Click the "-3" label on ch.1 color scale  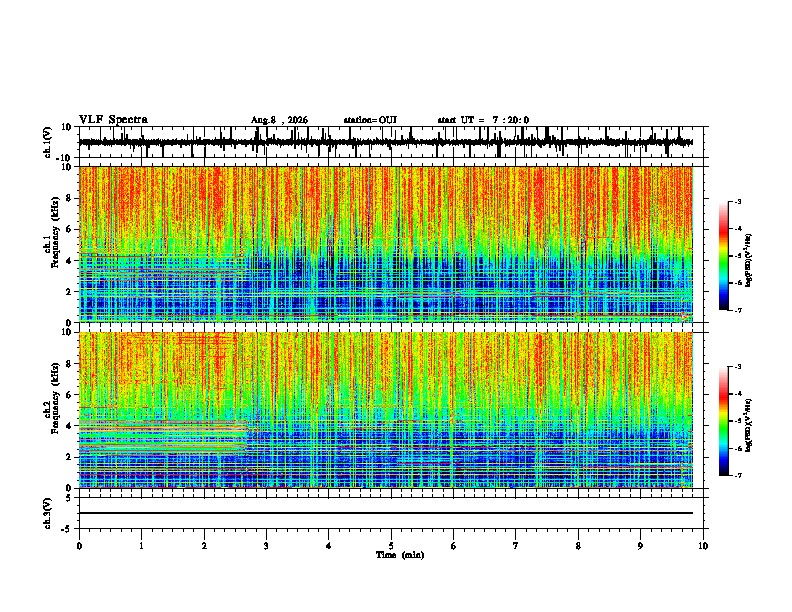pyautogui.click(x=737, y=201)
